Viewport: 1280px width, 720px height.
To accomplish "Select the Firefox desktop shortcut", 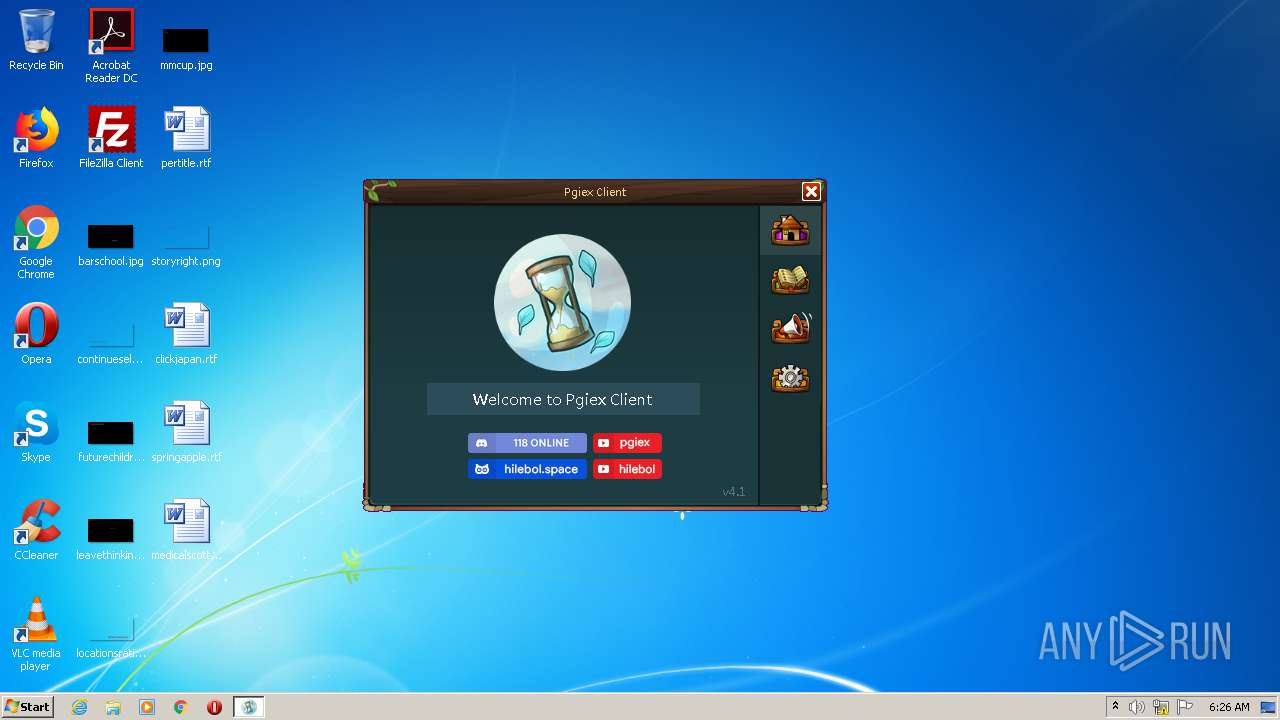I will coord(36,138).
